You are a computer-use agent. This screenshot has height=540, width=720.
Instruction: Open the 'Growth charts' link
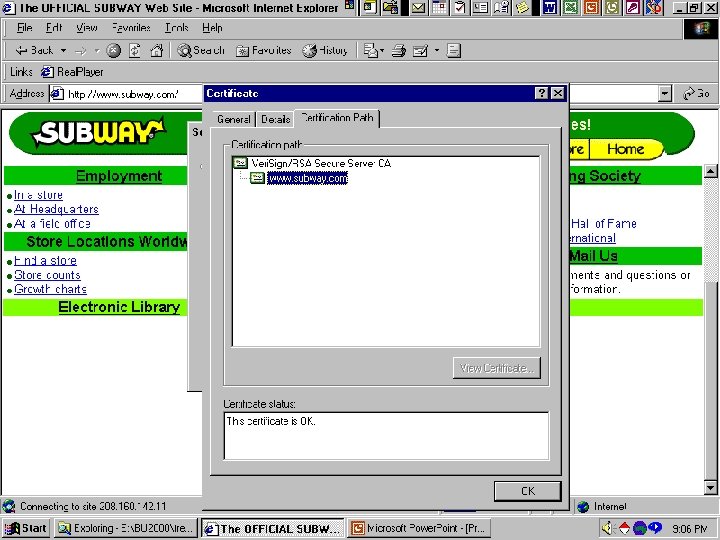[x=50, y=289]
